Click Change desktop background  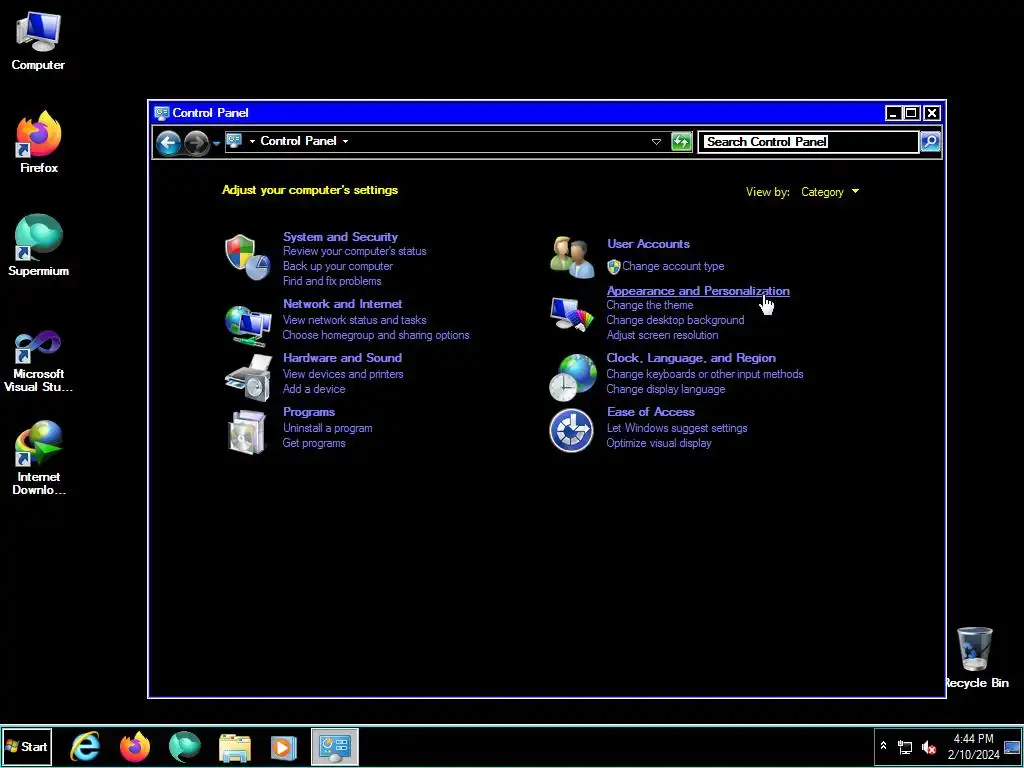pyautogui.click(x=675, y=320)
